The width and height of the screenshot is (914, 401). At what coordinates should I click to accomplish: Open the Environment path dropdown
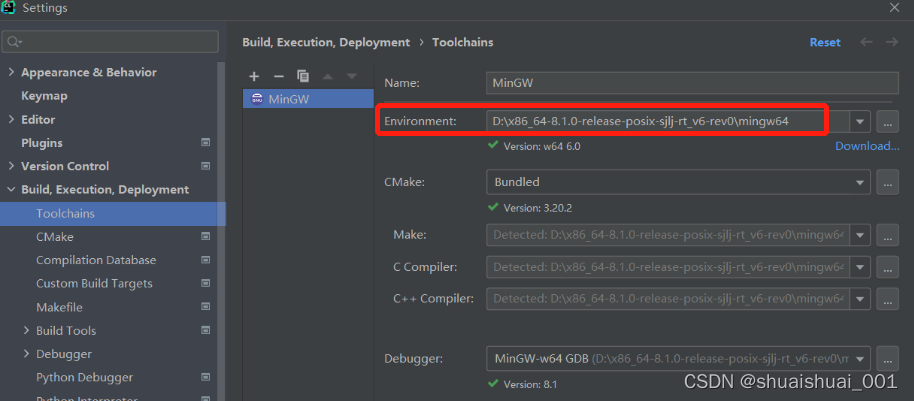tap(860, 122)
